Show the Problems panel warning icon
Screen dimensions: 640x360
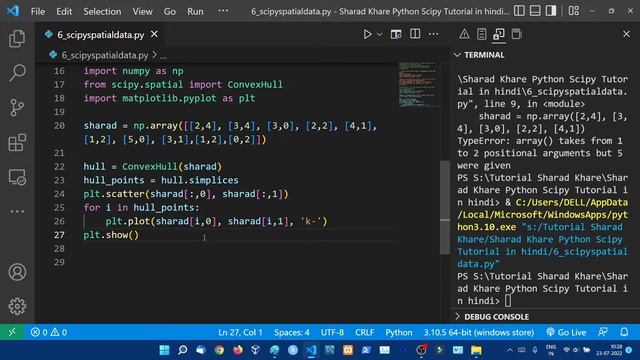pos(464,34)
